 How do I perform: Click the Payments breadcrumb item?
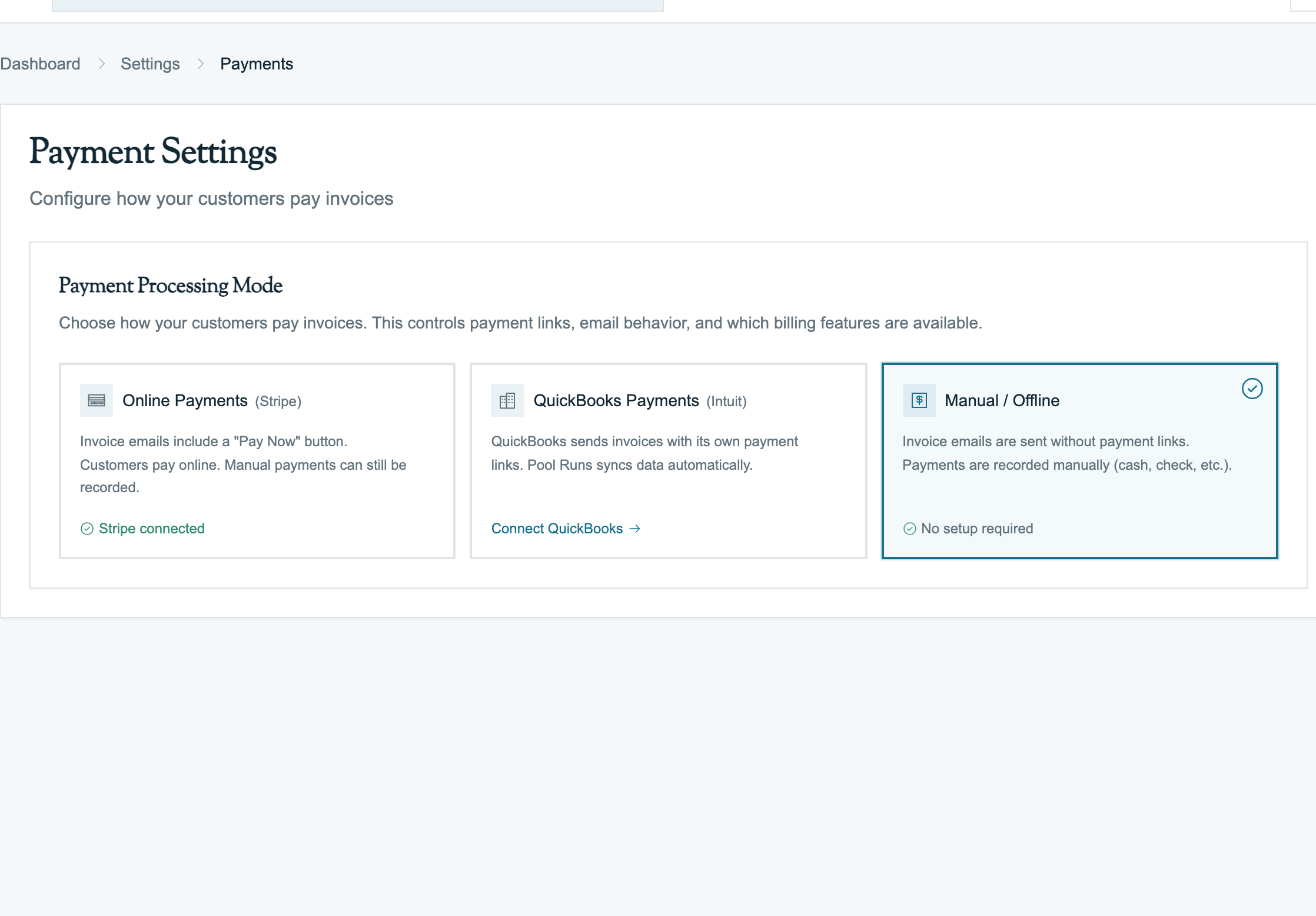click(x=257, y=64)
